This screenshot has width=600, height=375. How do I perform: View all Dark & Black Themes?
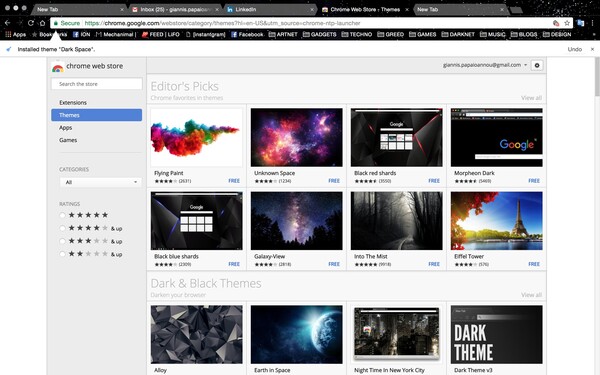click(531, 295)
